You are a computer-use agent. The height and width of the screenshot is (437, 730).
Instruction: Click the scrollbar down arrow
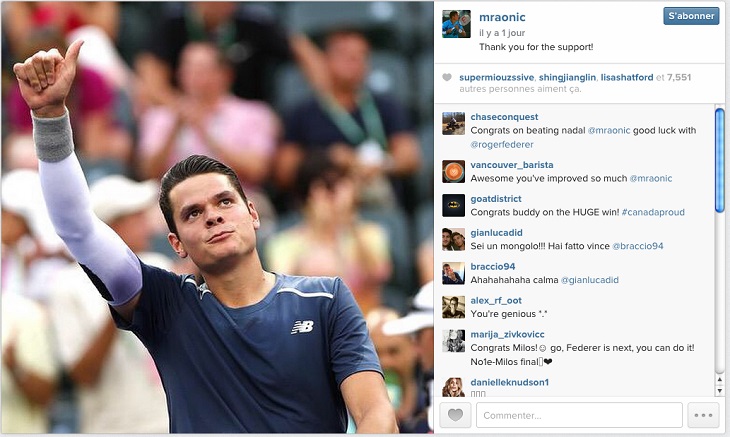coord(719,391)
